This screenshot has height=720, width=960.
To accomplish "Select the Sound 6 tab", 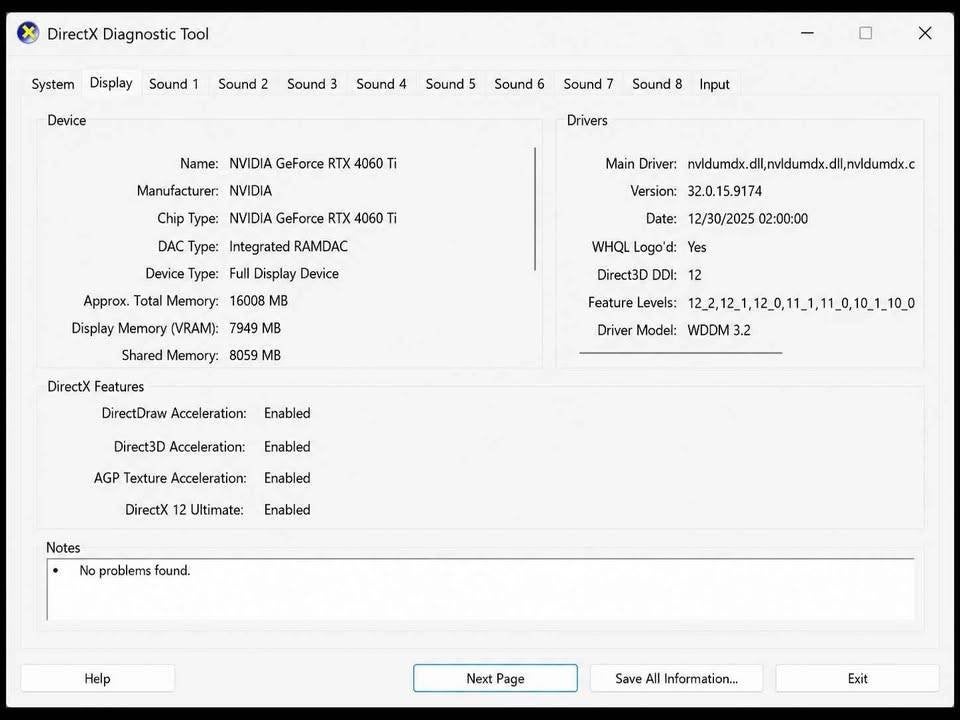I will 519,84.
